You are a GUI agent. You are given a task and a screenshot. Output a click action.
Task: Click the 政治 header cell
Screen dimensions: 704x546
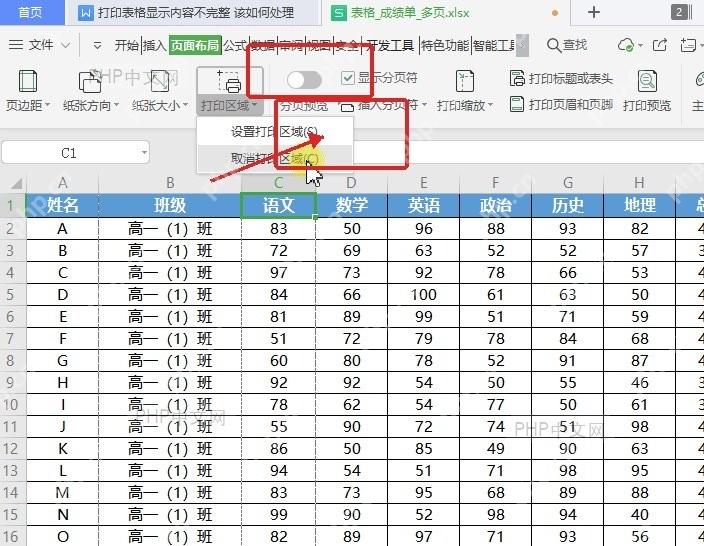pos(496,205)
